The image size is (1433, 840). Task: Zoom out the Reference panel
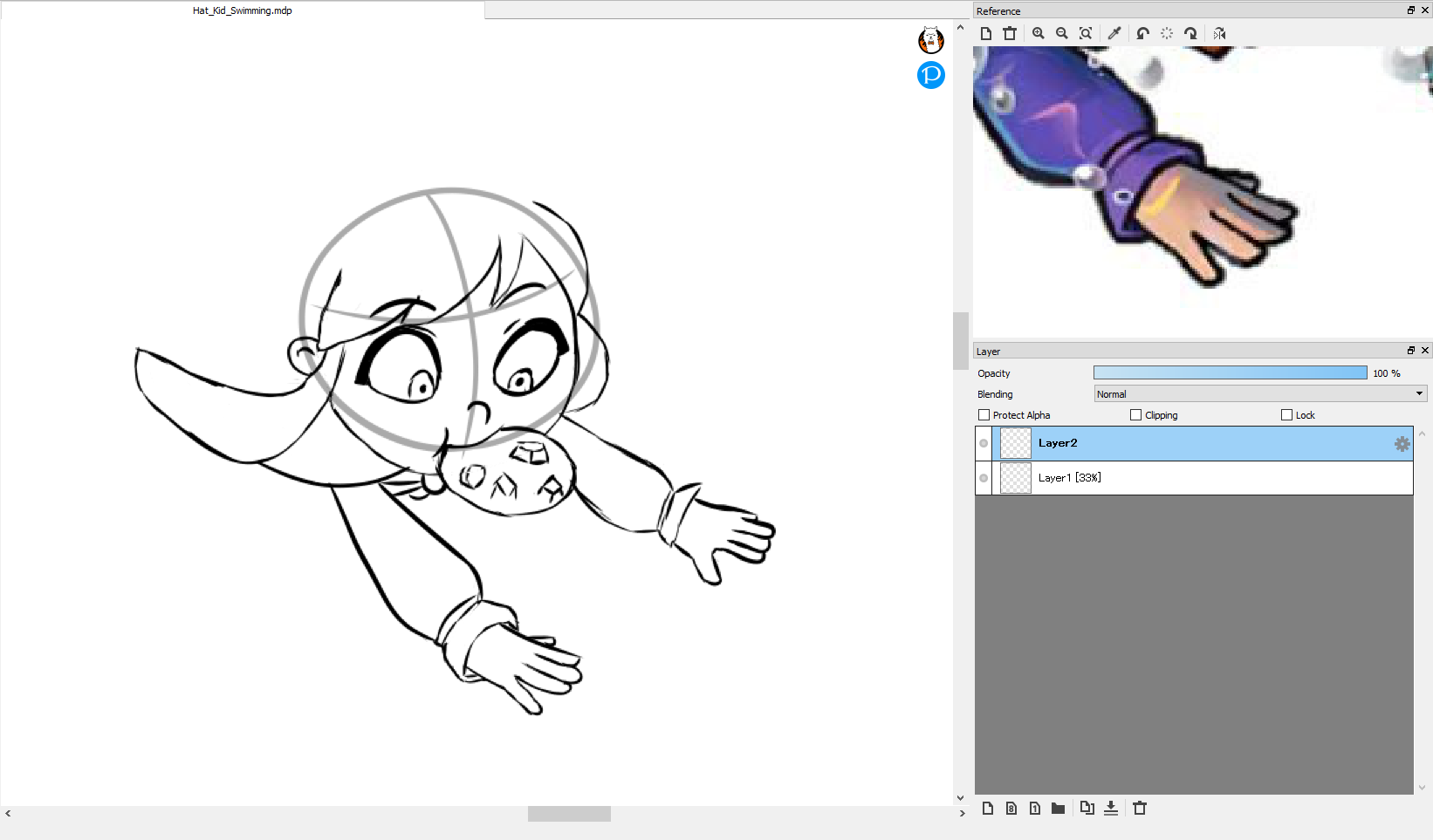coord(1062,33)
